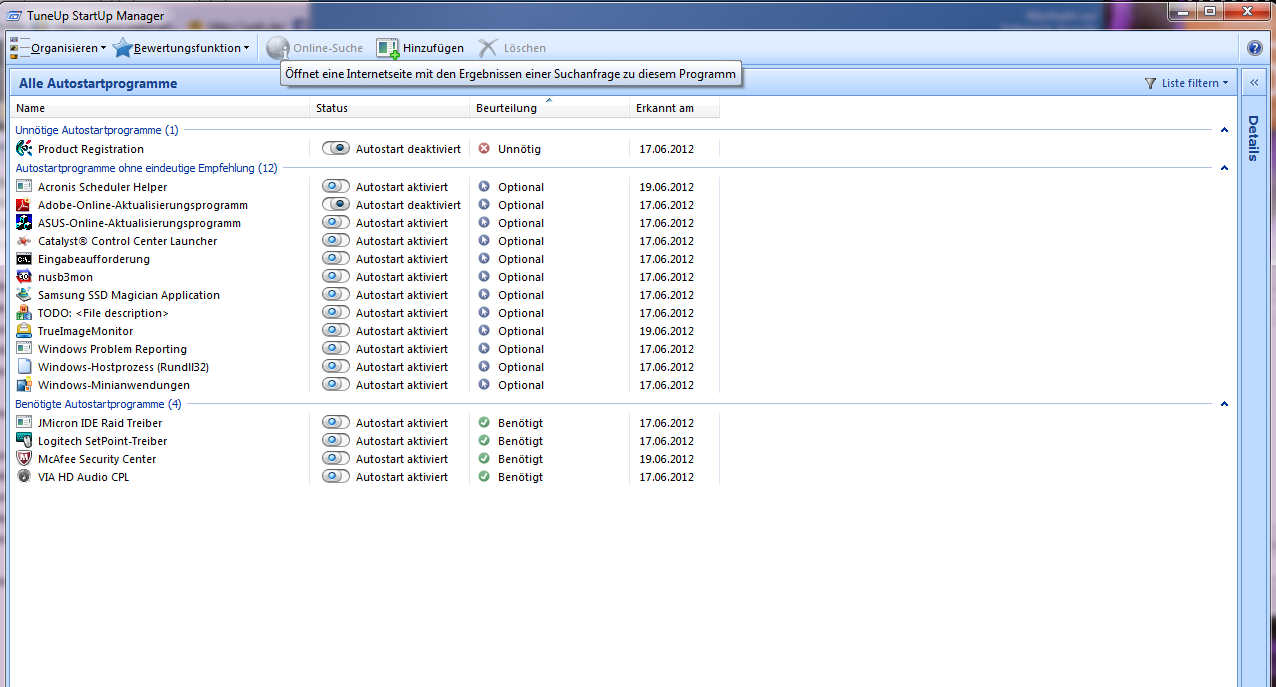1276x687 pixels.
Task: Toggle autostart for McAfee Security Center
Action: (336, 459)
